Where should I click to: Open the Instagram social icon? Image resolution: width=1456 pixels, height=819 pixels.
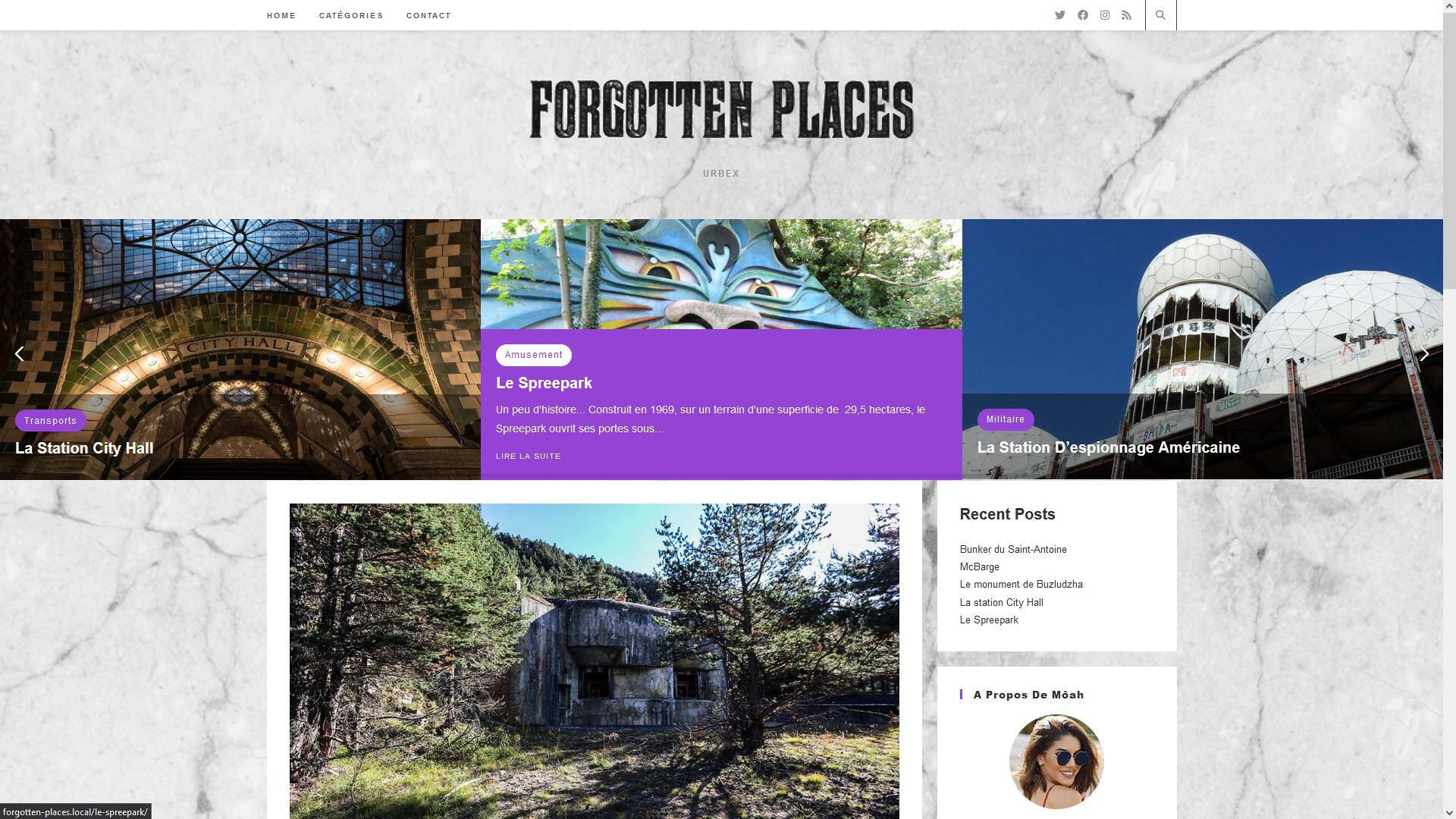1105,15
